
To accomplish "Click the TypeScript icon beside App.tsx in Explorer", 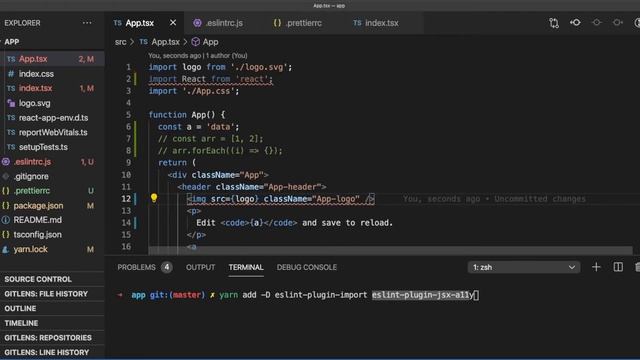I will [x=11, y=59].
